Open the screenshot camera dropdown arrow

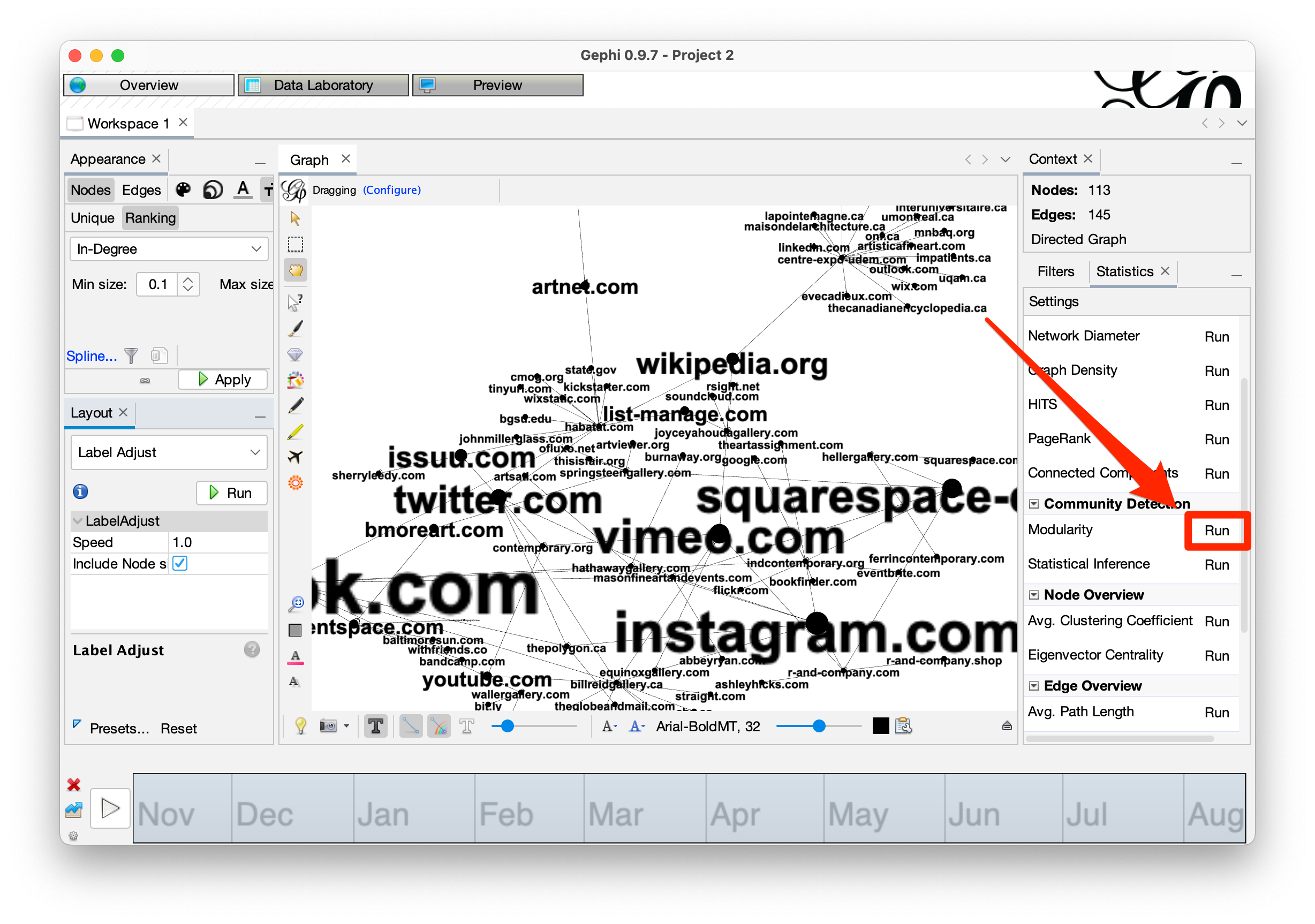click(346, 726)
